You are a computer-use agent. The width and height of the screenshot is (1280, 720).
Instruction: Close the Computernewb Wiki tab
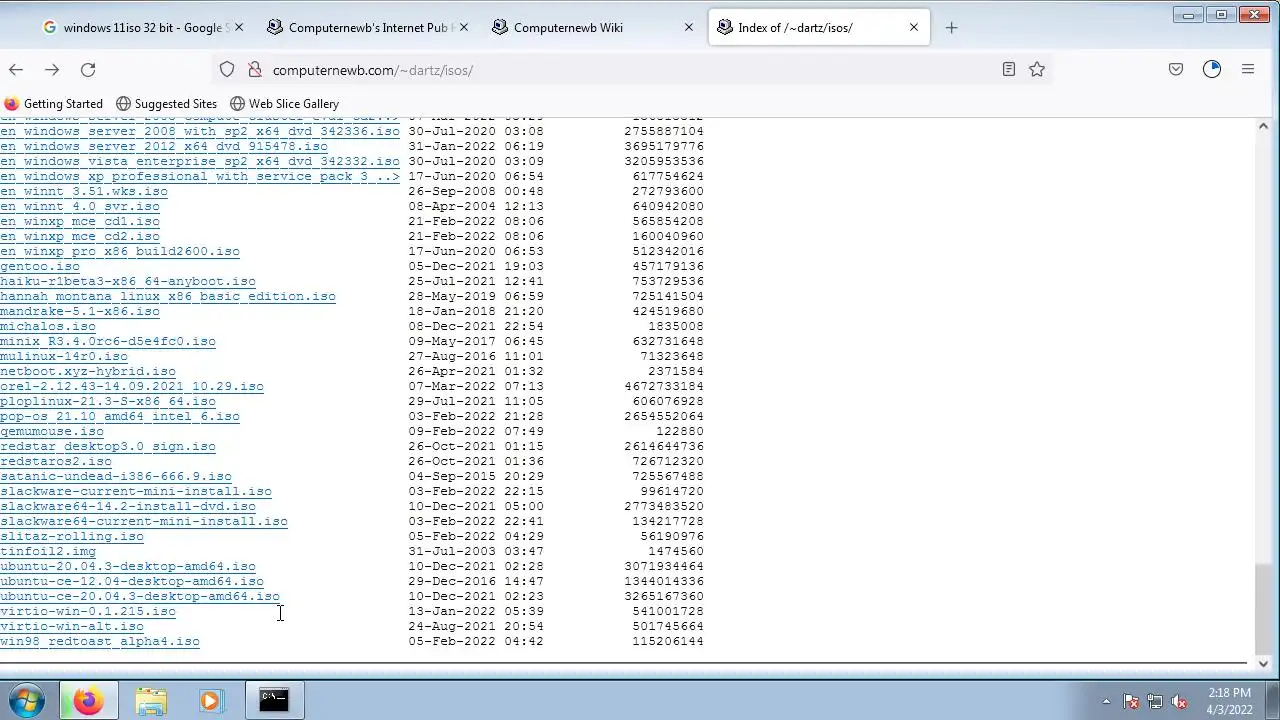(688, 28)
